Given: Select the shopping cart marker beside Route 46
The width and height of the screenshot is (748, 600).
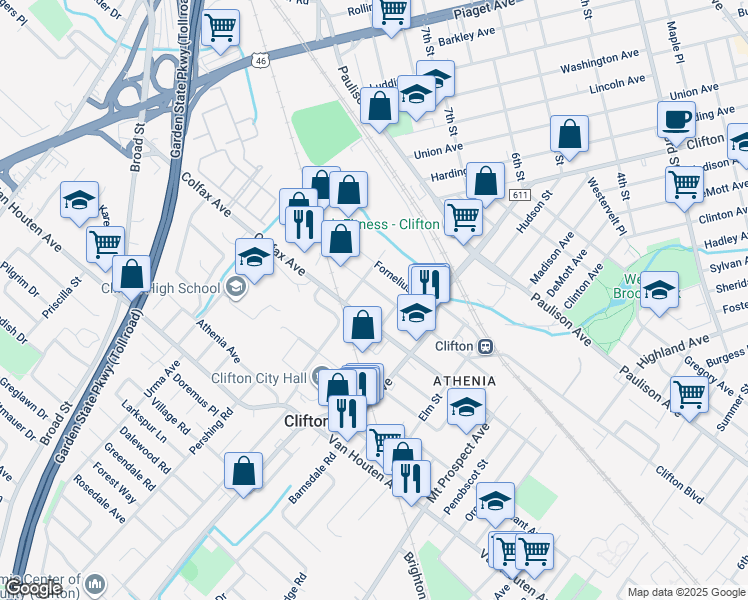Looking at the screenshot, I should click(x=220, y=27).
